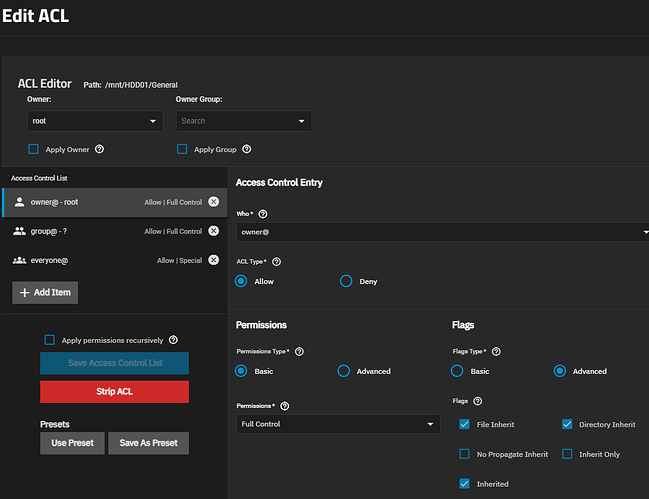Choose Advanced permissions type

pyautogui.click(x=344, y=371)
